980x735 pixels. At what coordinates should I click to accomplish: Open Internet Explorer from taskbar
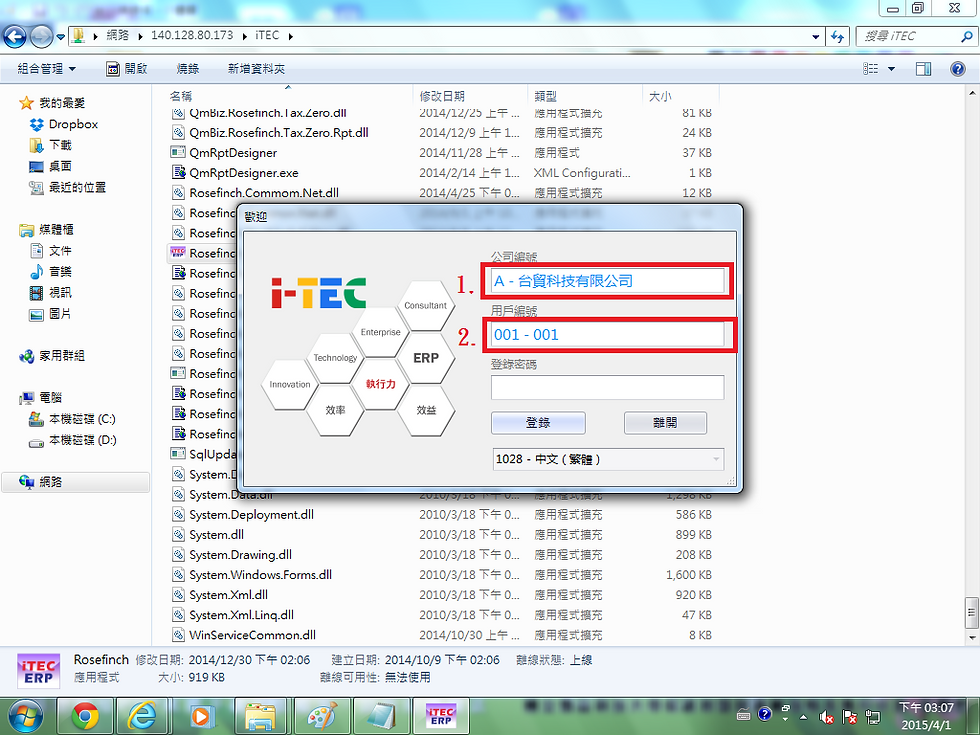[144, 716]
